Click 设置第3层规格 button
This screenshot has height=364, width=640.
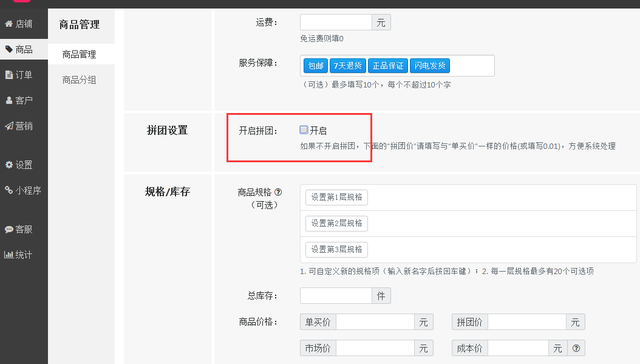pyautogui.click(x=336, y=249)
